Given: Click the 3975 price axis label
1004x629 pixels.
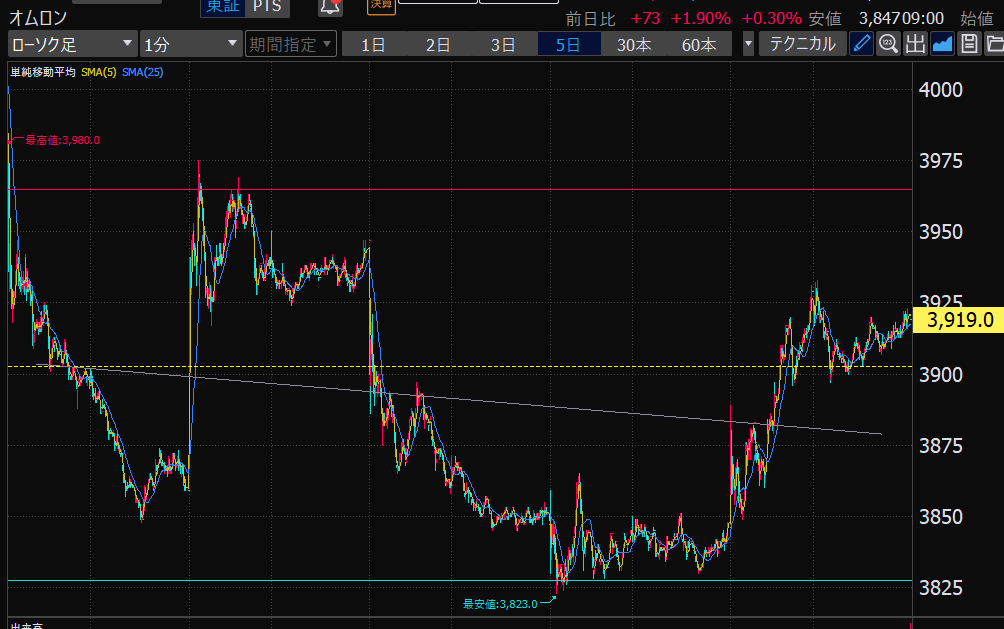Looking at the screenshot, I should [x=941, y=161].
